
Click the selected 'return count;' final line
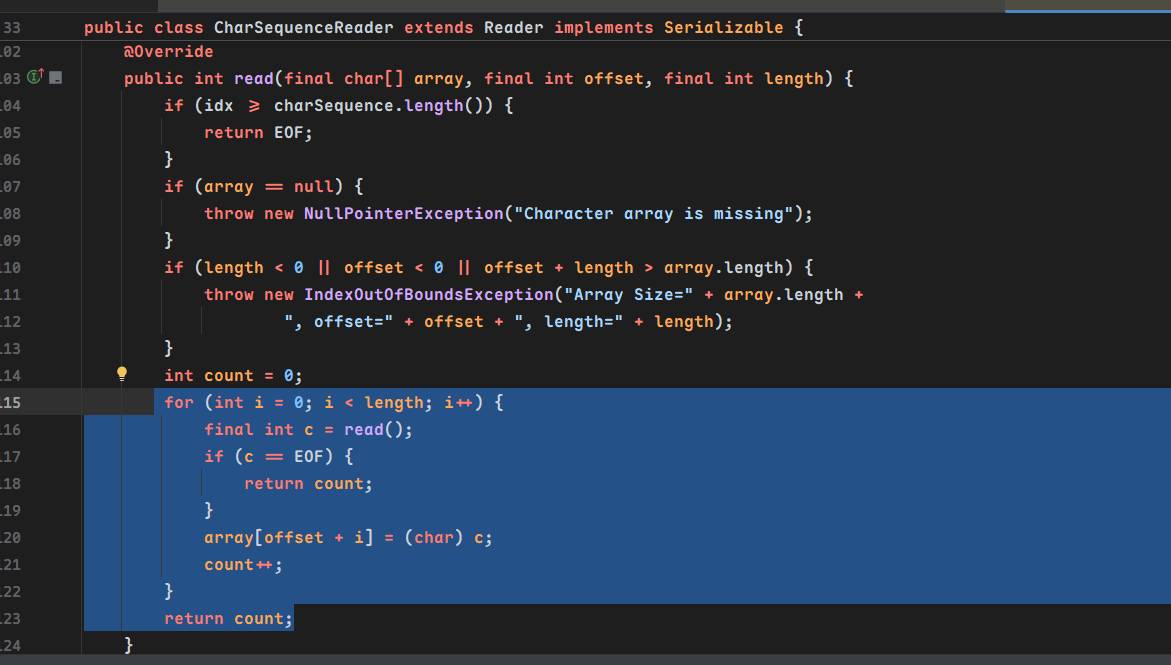[x=228, y=618]
